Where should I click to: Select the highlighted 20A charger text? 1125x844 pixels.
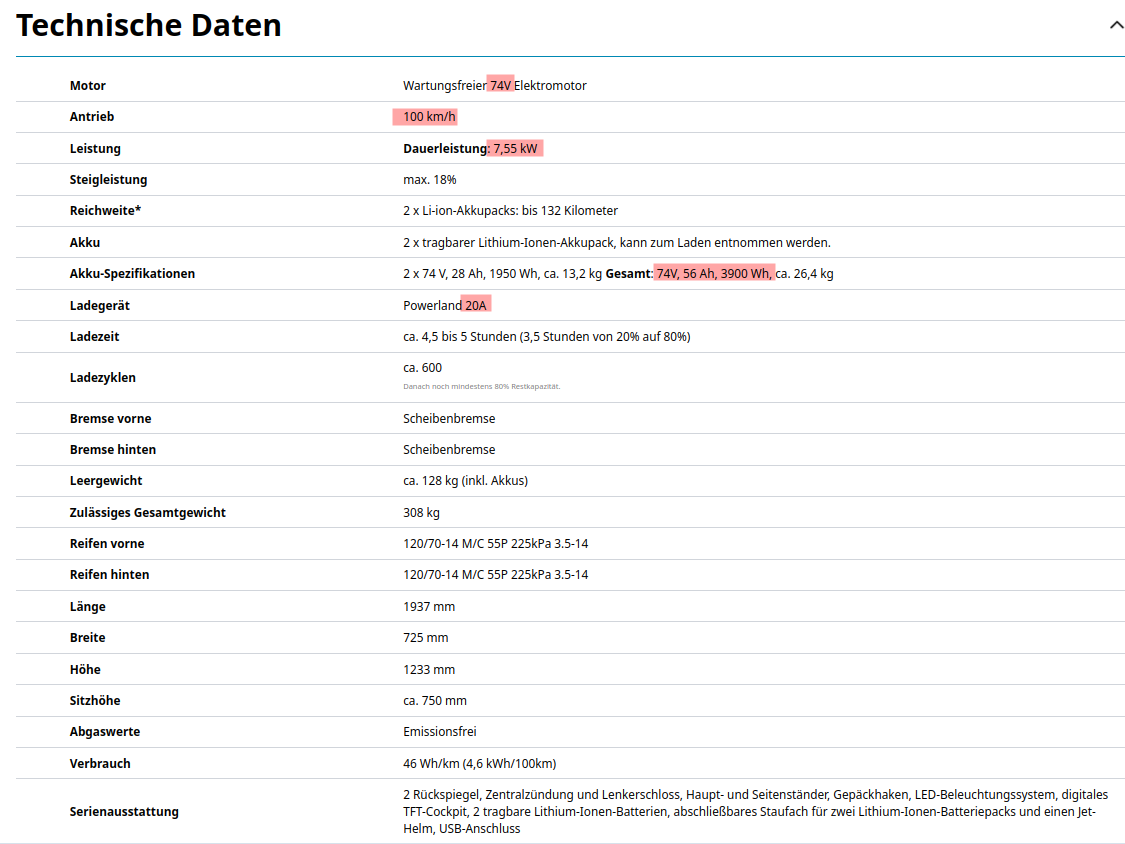click(476, 305)
